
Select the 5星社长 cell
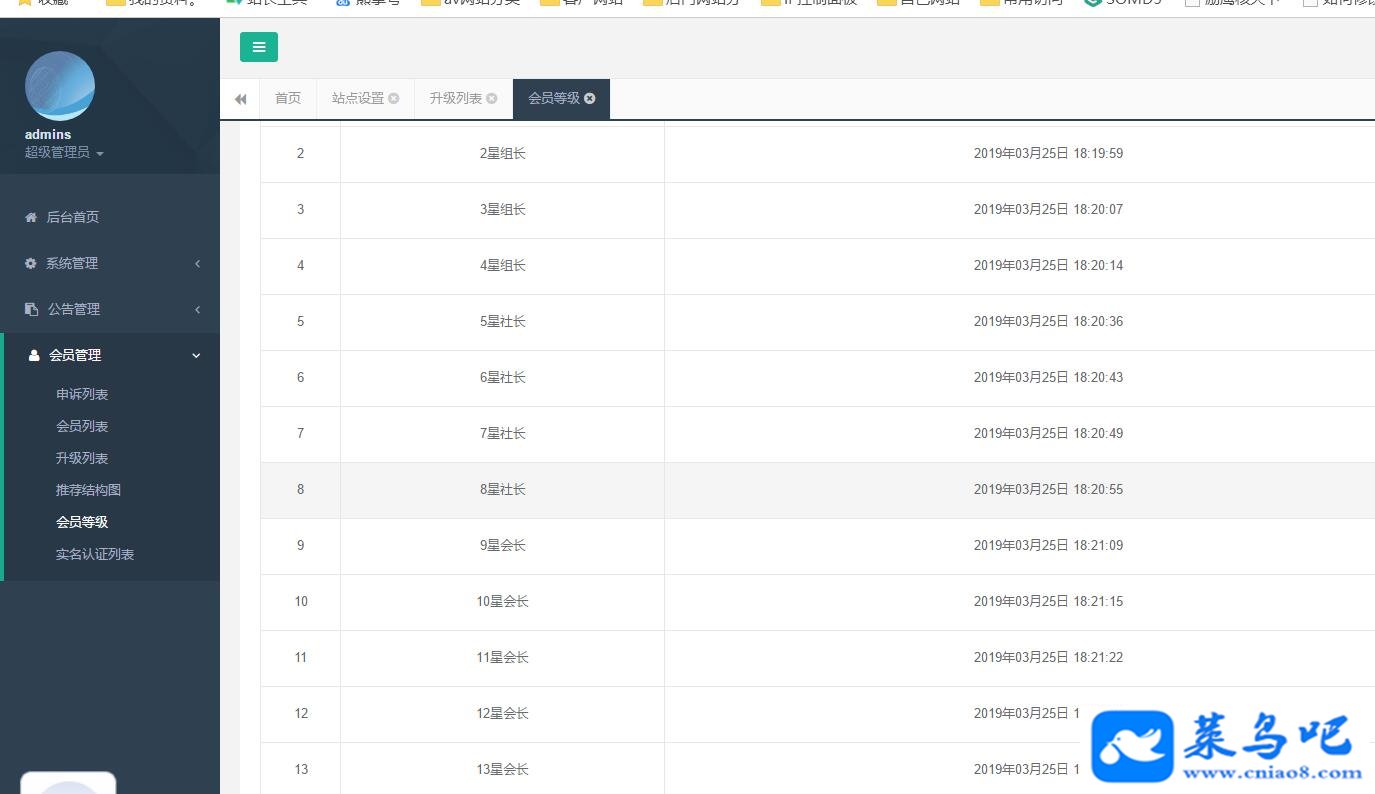pos(502,322)
